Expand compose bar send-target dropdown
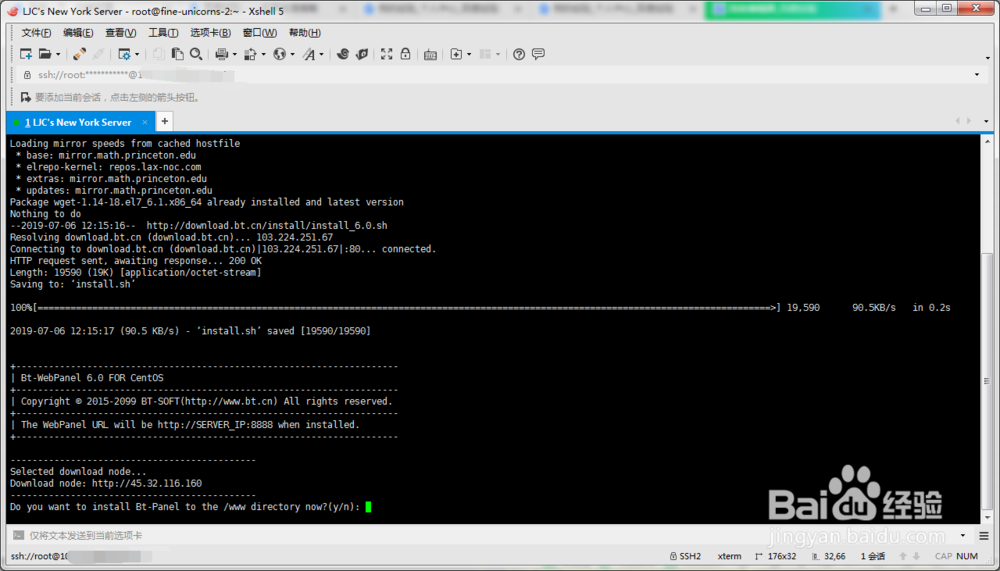This screenshot has height=571, width=1000. tap(963, 536)
